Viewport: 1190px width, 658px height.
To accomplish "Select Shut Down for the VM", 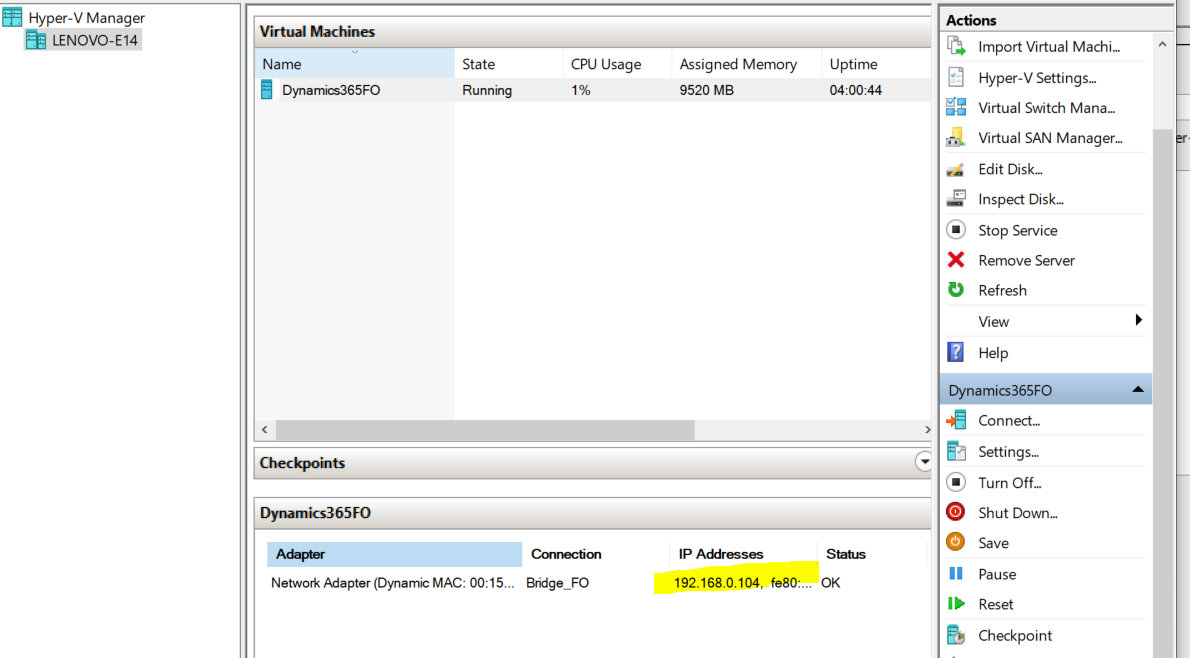I will click(1018, 512).
